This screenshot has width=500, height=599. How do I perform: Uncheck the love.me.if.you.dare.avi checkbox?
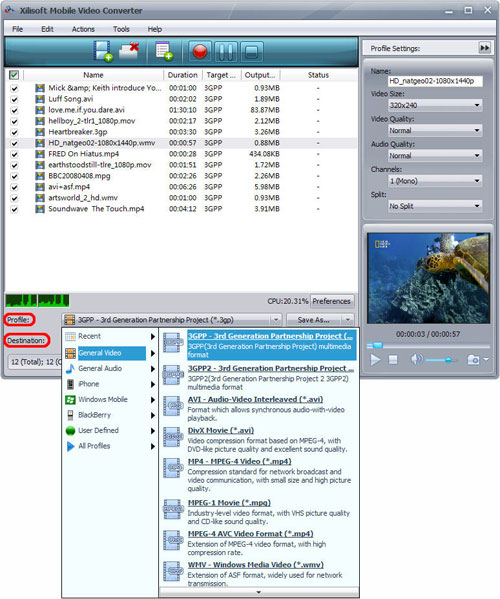(15, 110)
